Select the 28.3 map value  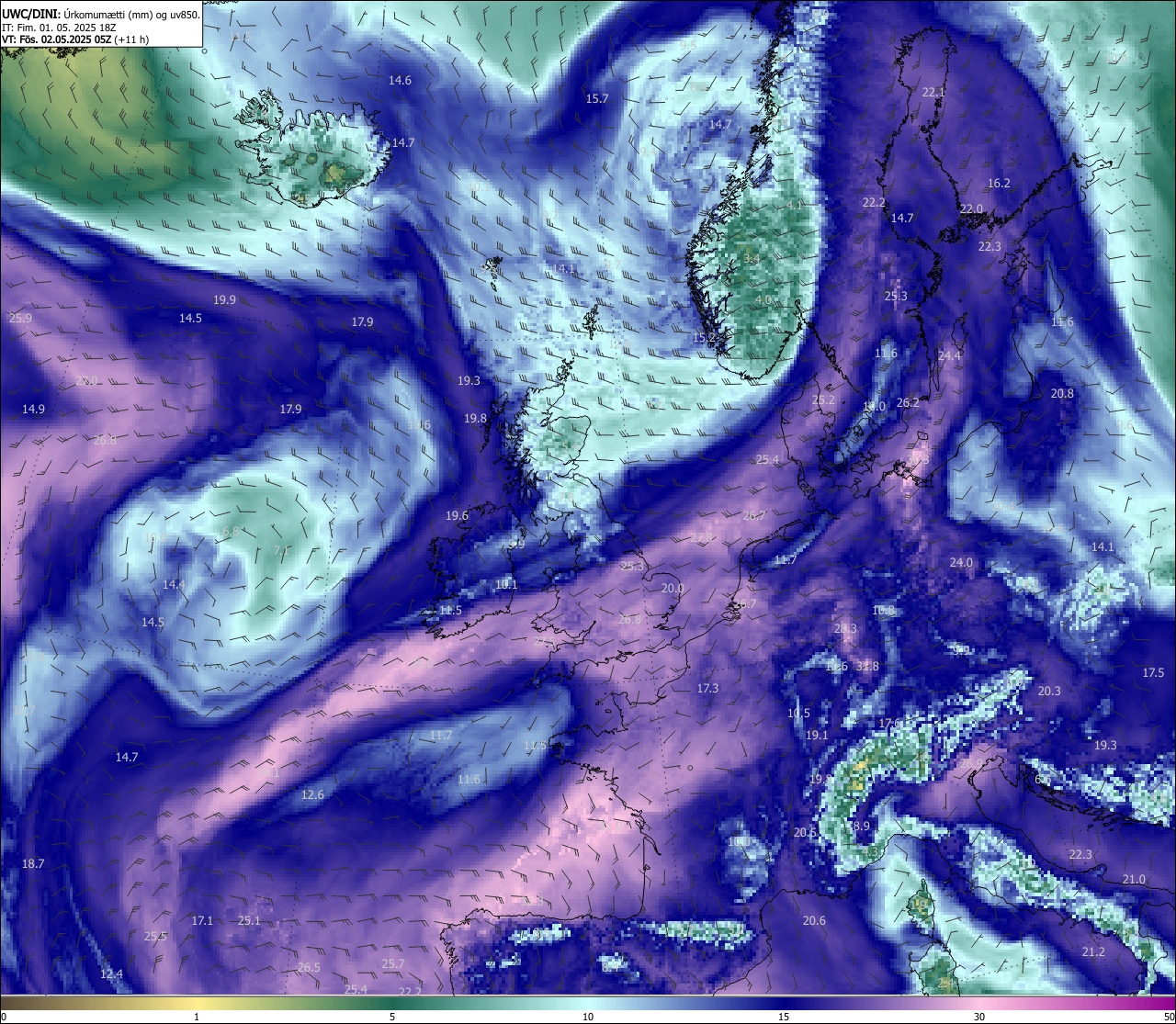click(845, 629)
